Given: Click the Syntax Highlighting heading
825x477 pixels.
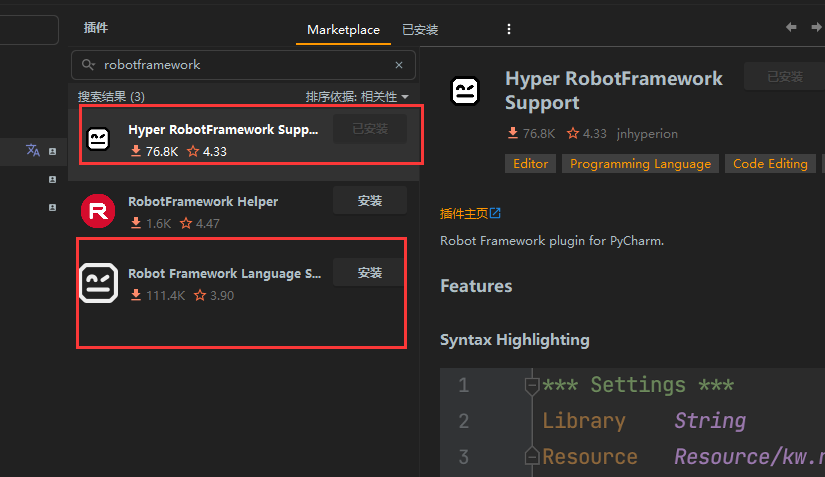Looking at the screenshot, I should (x=515, y=340).
